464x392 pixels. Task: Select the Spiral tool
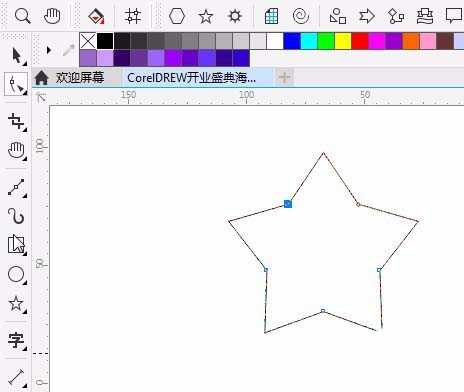[x=300, y=16]
